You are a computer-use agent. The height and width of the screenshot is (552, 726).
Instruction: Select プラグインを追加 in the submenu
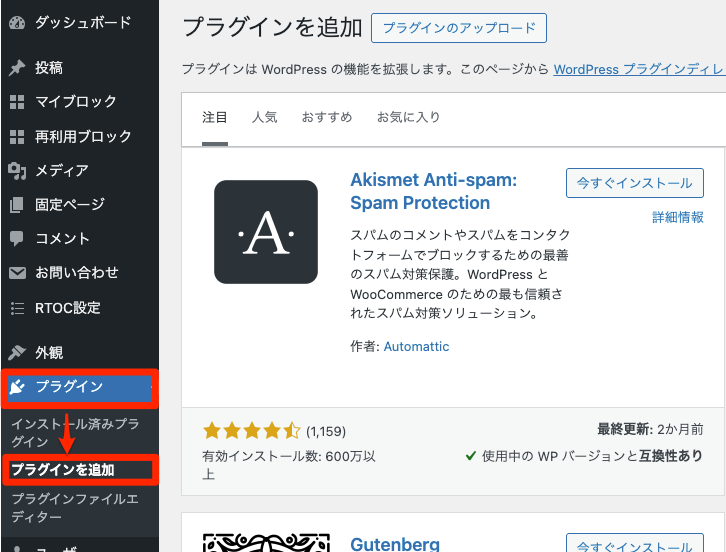tap(63, 469)
